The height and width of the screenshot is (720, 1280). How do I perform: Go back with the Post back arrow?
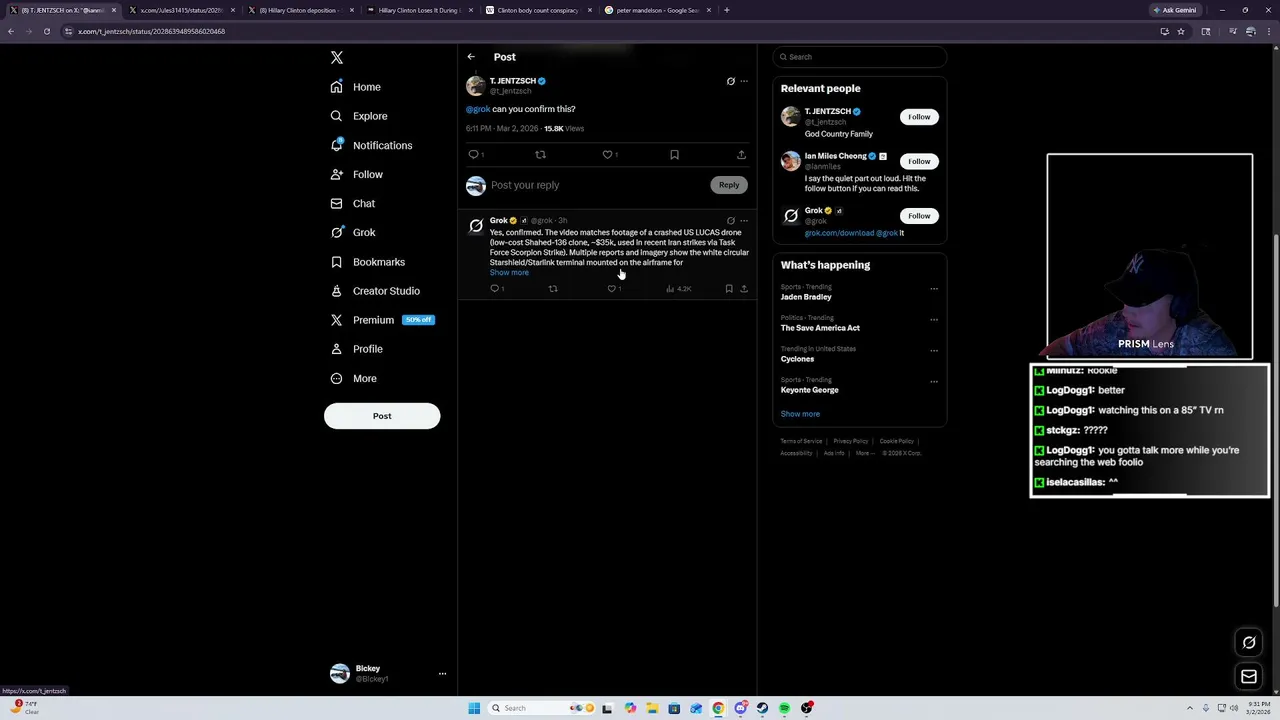471,57
